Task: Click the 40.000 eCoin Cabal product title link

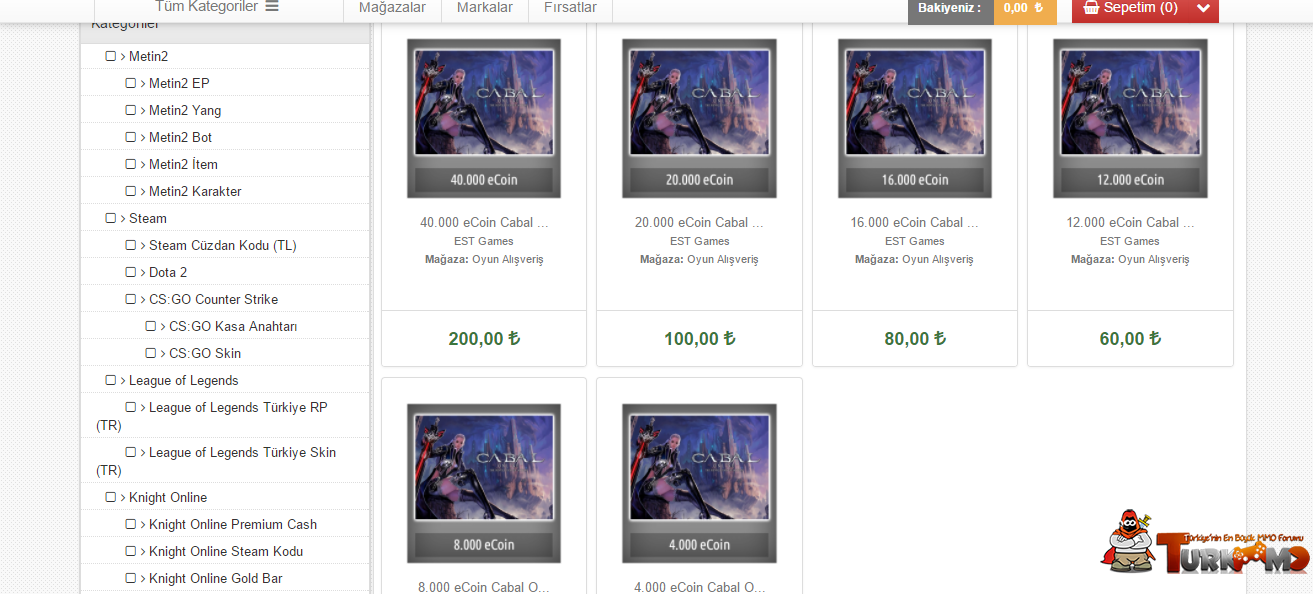Action: coord(484,223)
